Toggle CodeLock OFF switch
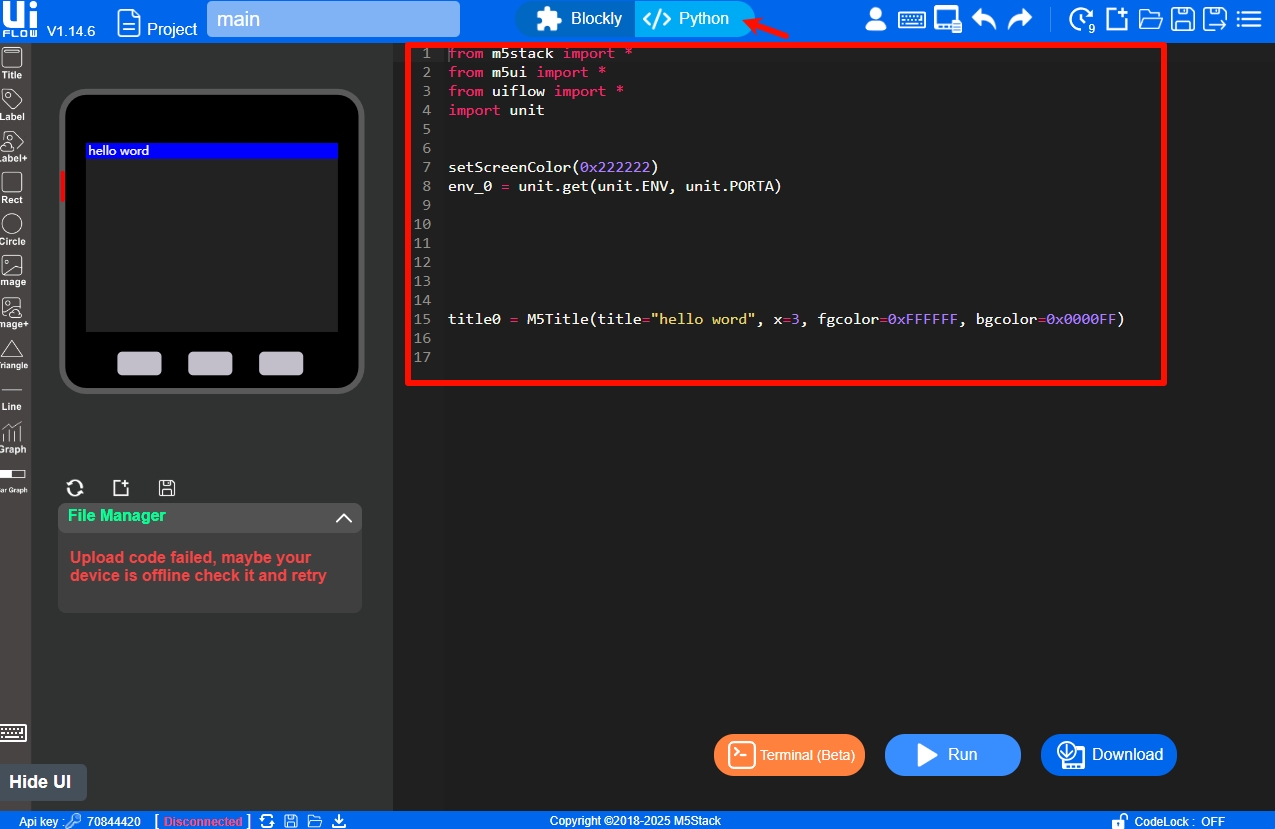The width and height of the screenshot is (1275, 829). click(1169, 821)
